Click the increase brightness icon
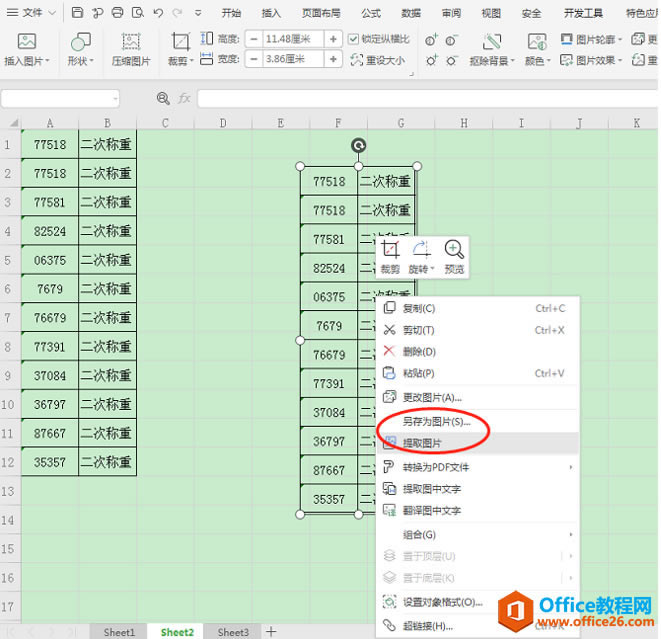 coord(431,40)
